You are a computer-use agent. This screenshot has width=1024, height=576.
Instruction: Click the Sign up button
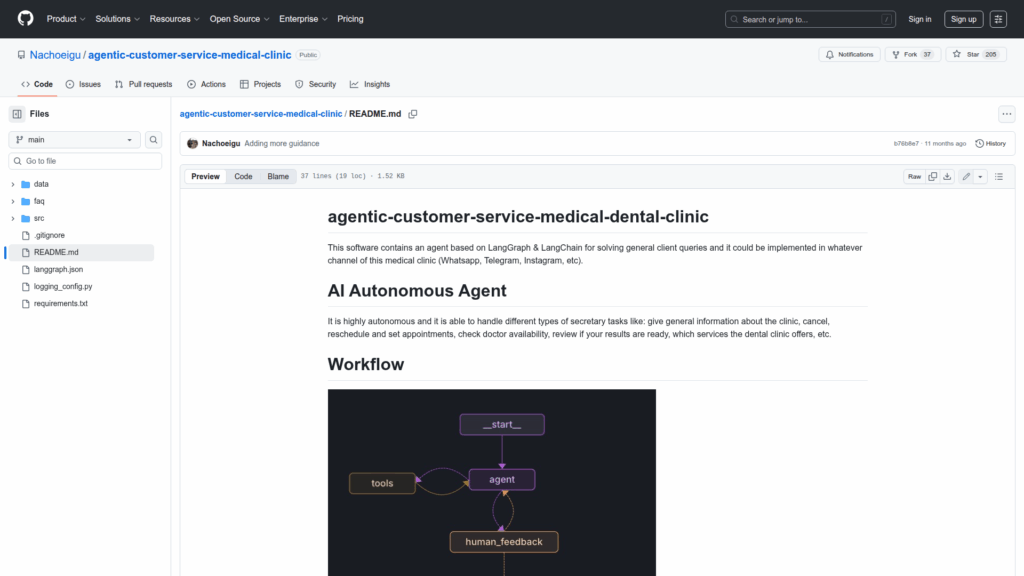(x=963, y=19)
